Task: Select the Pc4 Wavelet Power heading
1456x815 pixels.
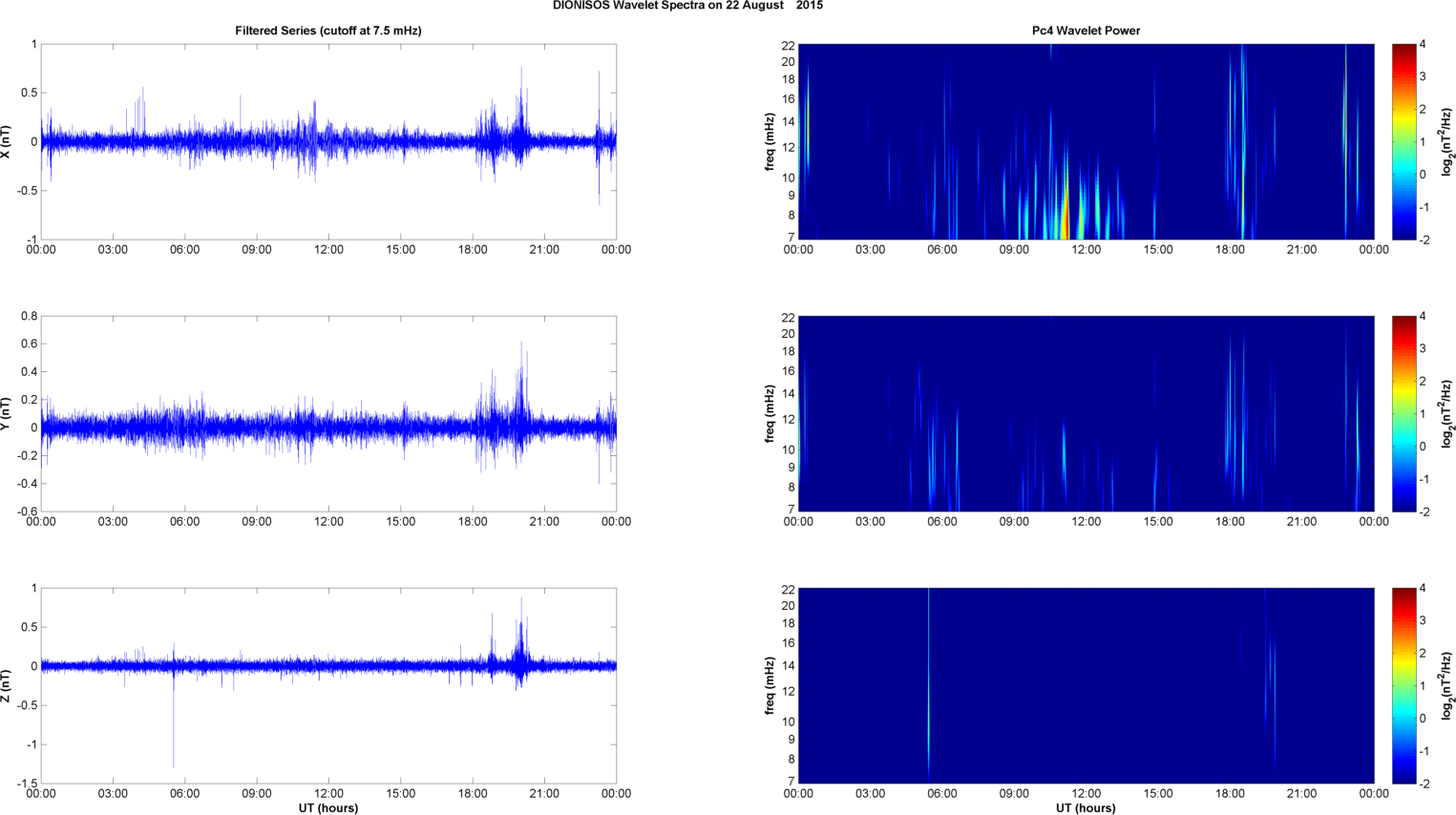Action: [x=1086, y=31]
